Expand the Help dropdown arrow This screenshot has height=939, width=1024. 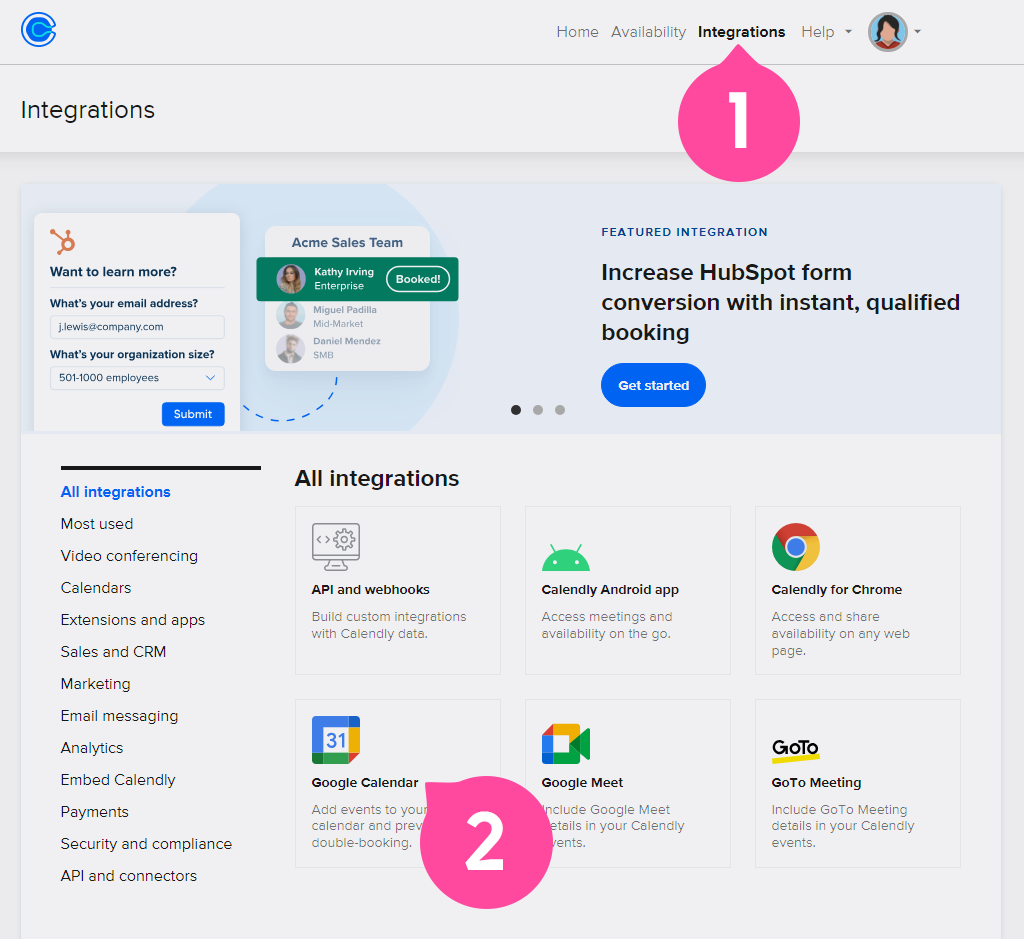coord(848,31)
